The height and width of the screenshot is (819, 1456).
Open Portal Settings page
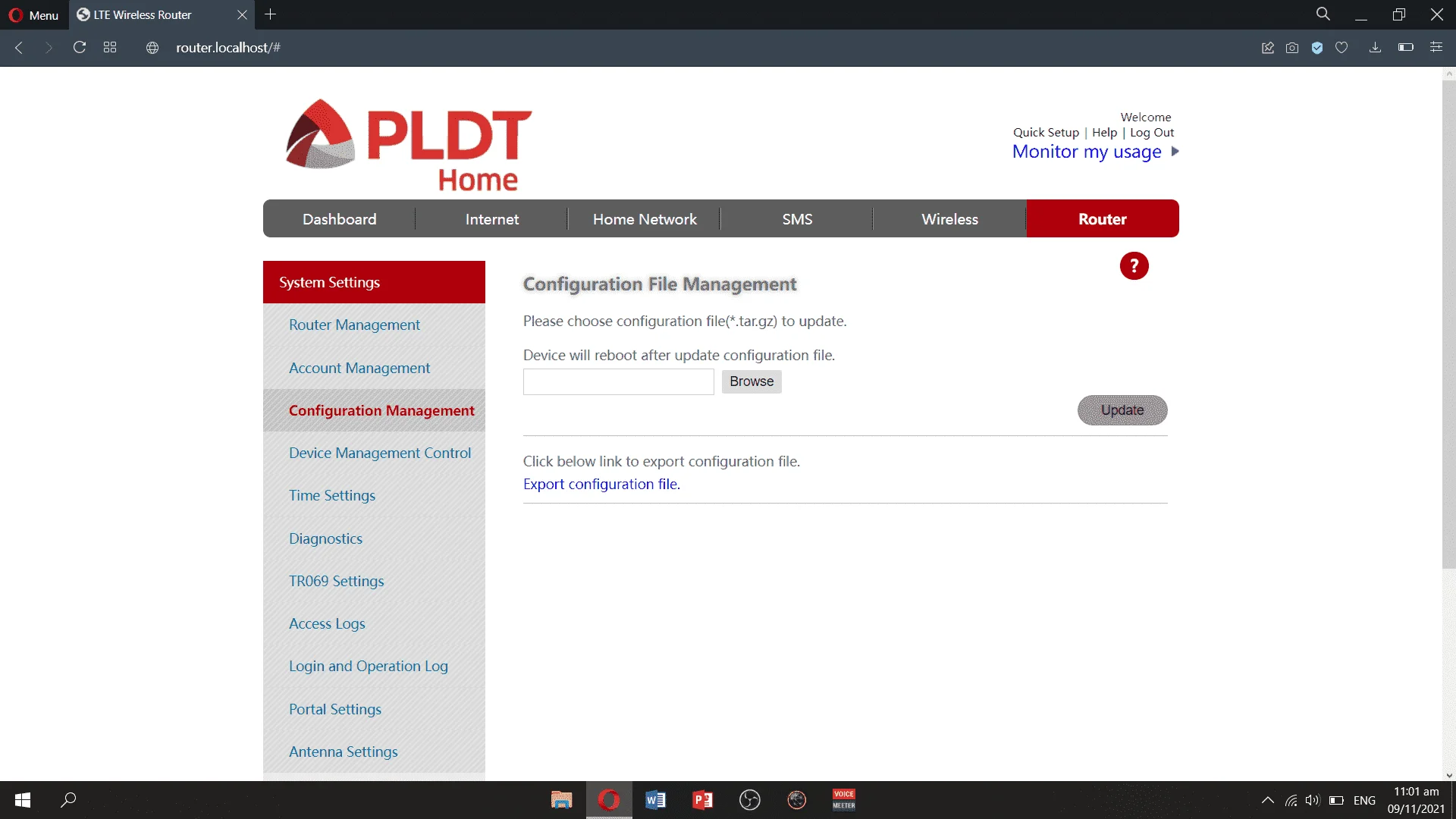coord(335,709)
